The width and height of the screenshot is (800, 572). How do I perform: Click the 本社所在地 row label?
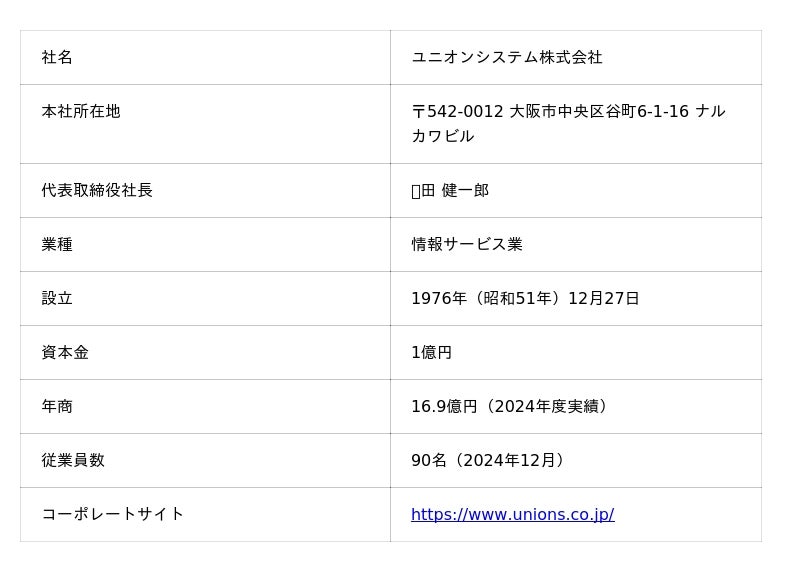coord(81,111)
